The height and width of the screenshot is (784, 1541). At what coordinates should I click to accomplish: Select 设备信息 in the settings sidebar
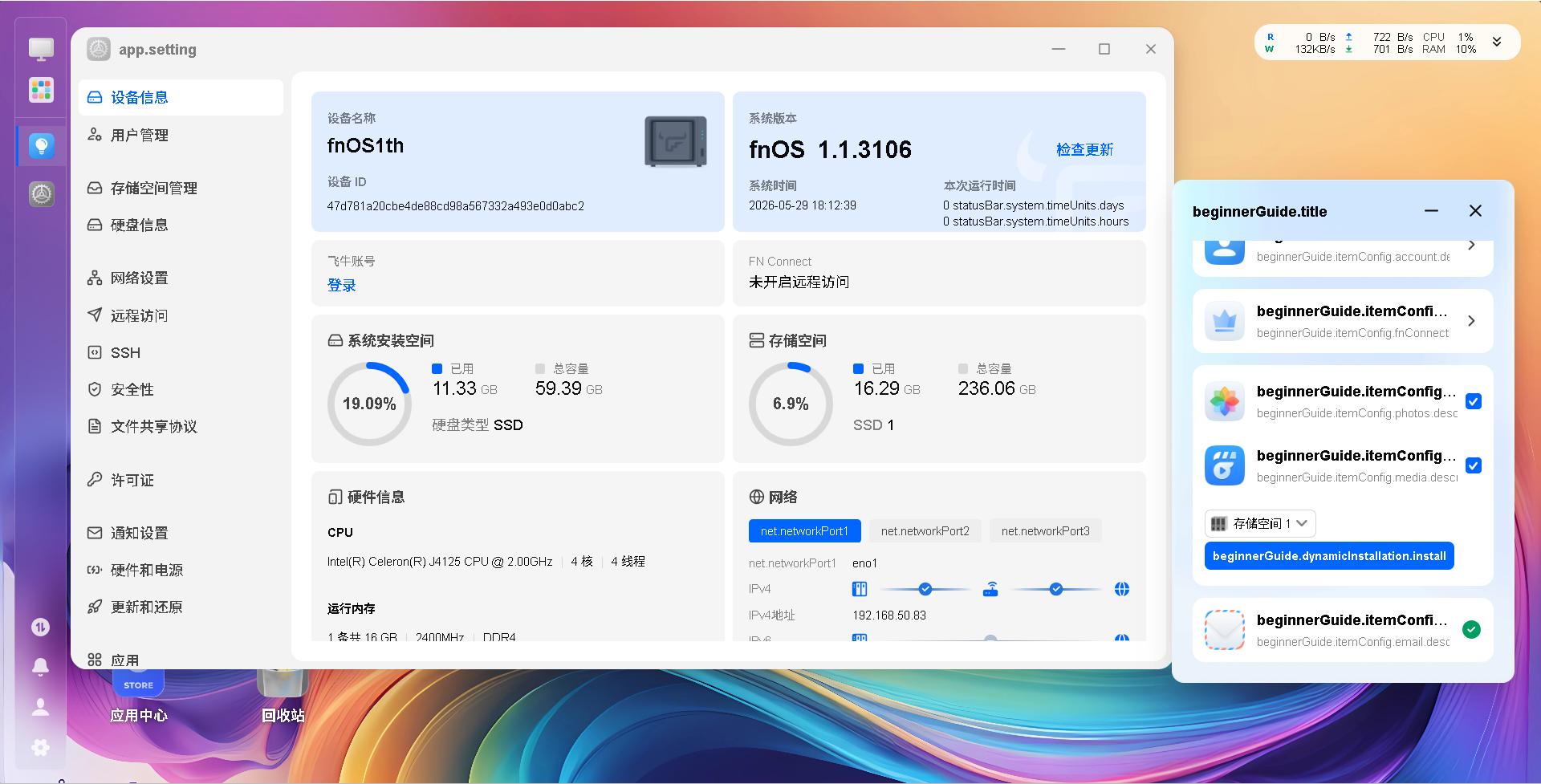point(181,97)
